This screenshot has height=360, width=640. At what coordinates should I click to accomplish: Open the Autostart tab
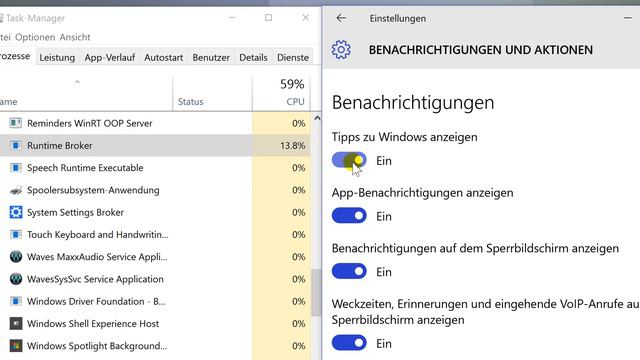(x=163, y=58)
